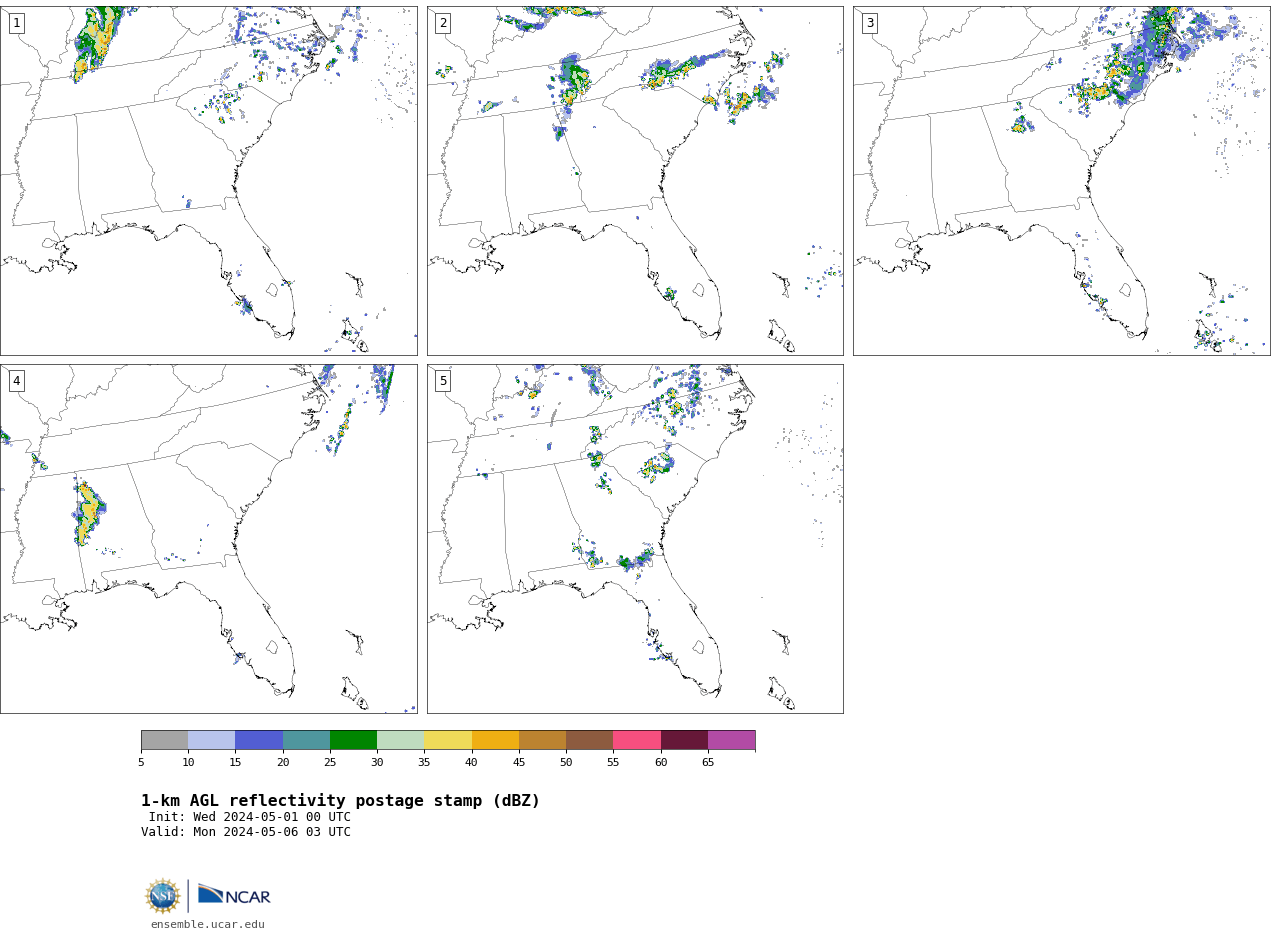This screenshot has width=1280, height=936.
Task: Click the NCAR logo
Action: 234,894
